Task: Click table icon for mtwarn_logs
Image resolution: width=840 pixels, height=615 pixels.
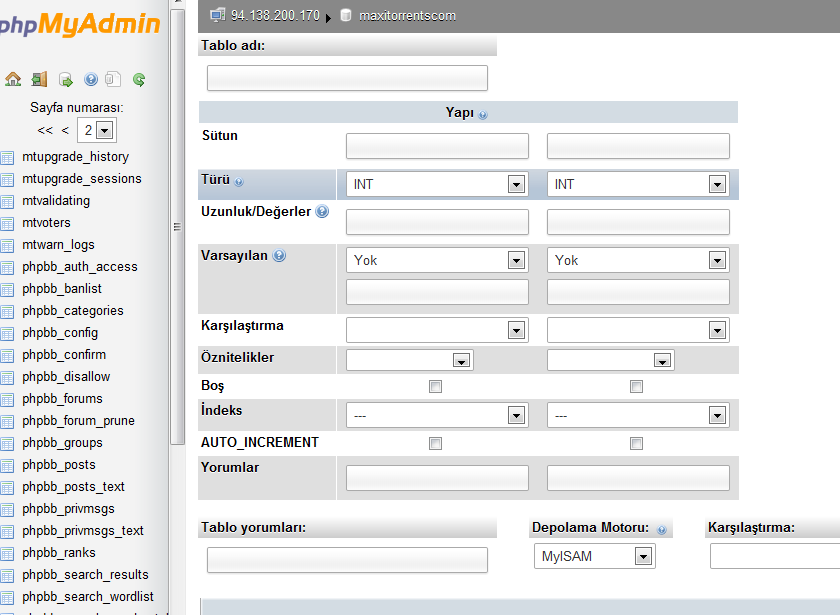Action: tap(7, 245)
